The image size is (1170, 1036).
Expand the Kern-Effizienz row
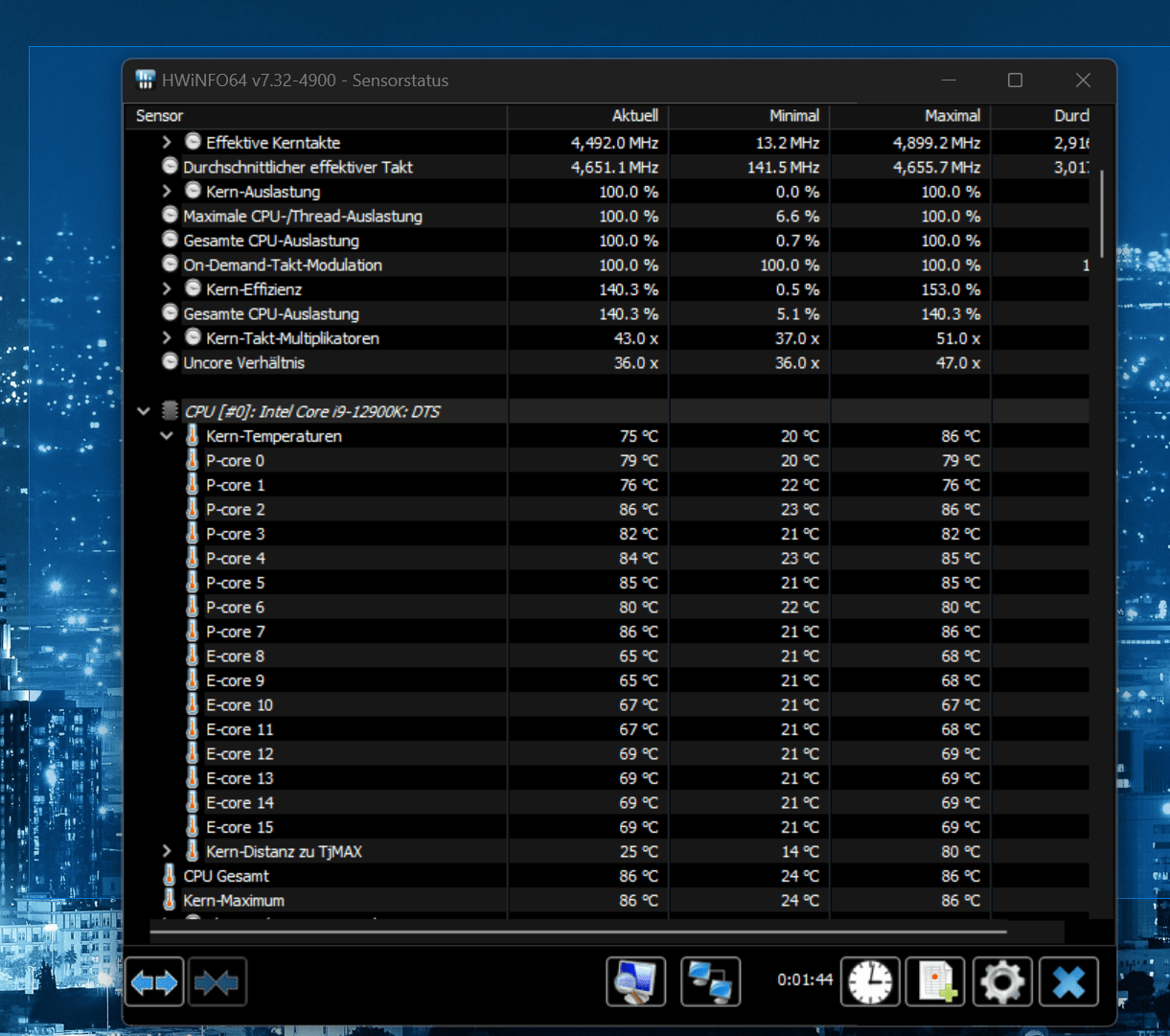[167, 288]
